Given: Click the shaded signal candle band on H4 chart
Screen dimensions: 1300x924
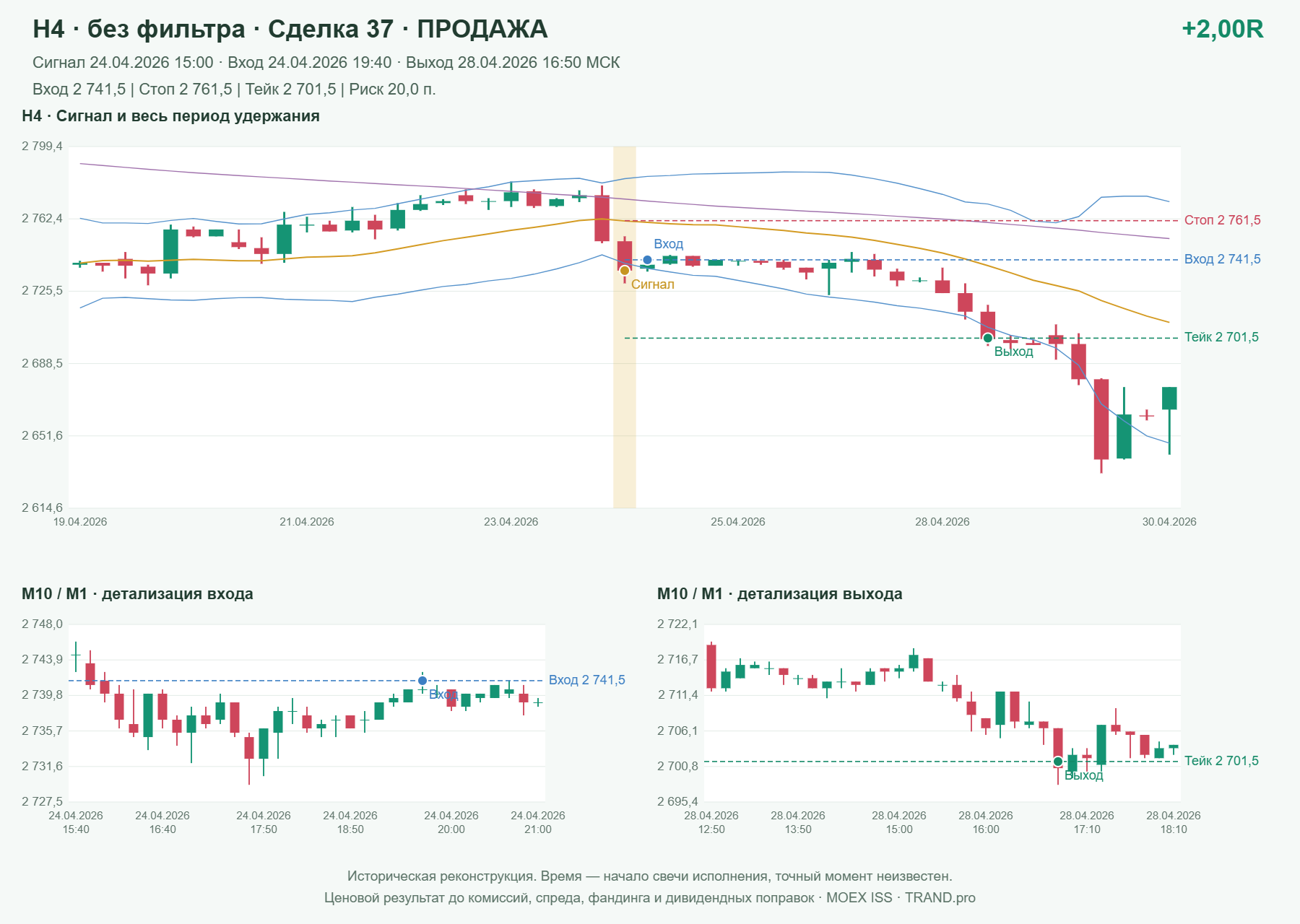Looking at the screenshot, I should tap(625, 327).
